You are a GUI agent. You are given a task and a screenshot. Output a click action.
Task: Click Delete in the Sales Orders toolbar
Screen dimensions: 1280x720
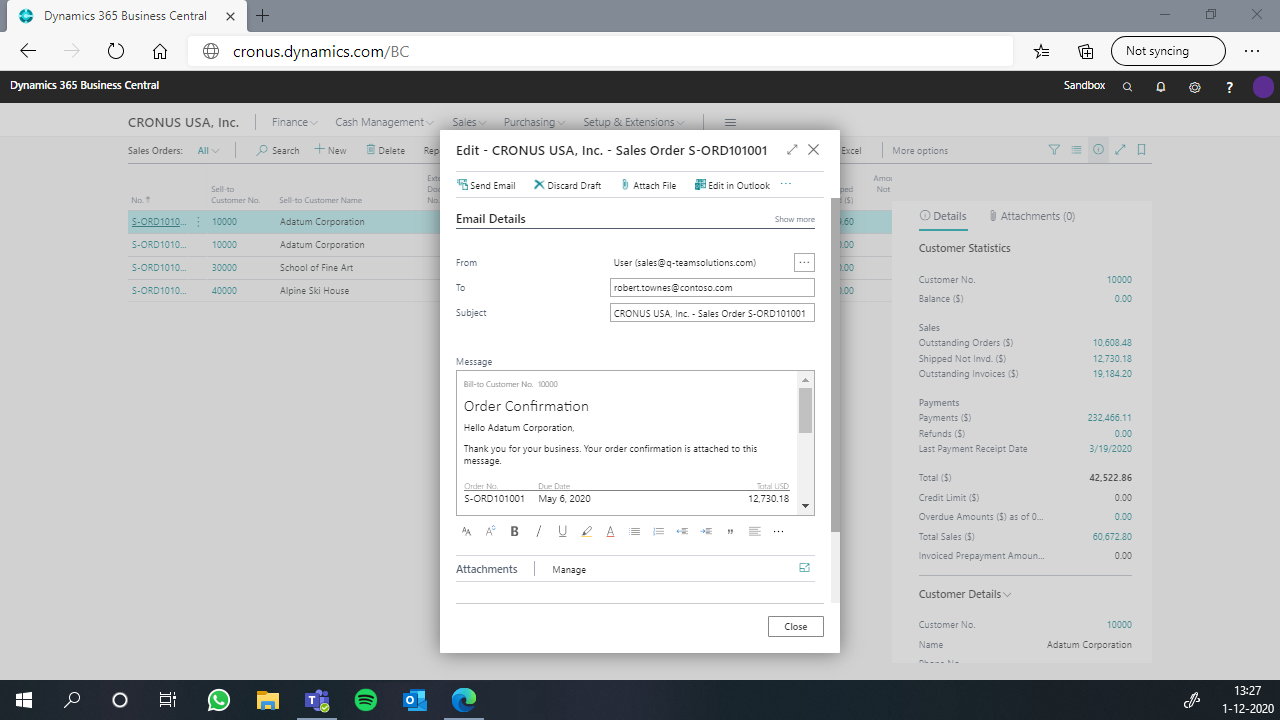coord(385,150)
